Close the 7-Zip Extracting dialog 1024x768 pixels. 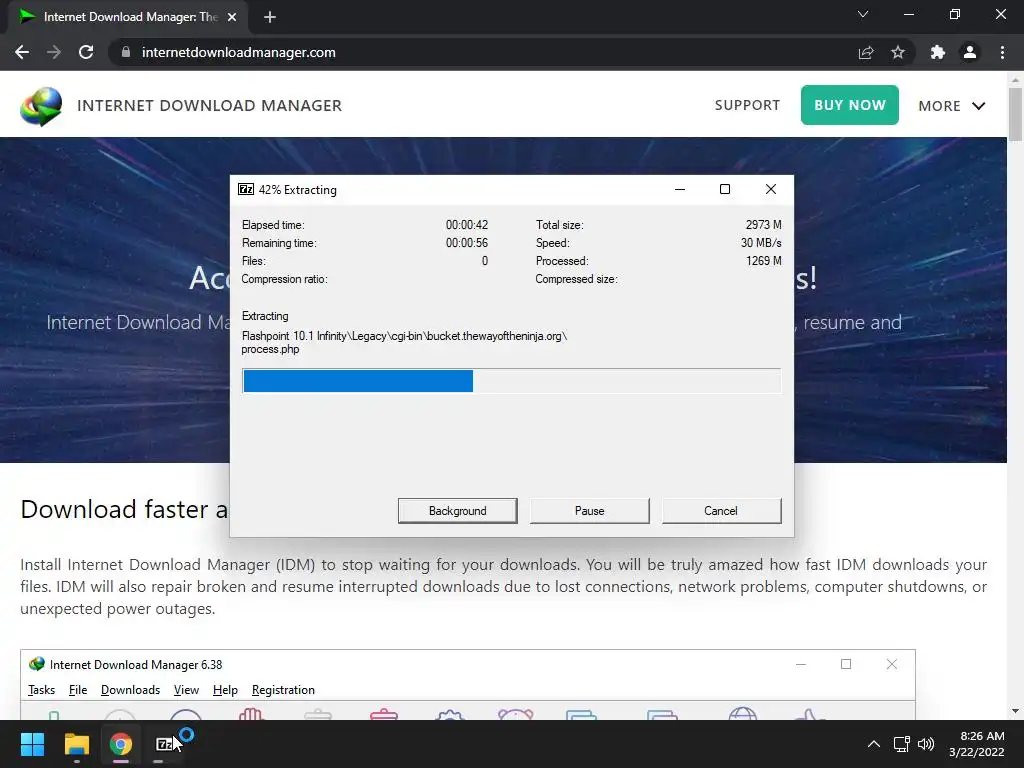[771, 189]
